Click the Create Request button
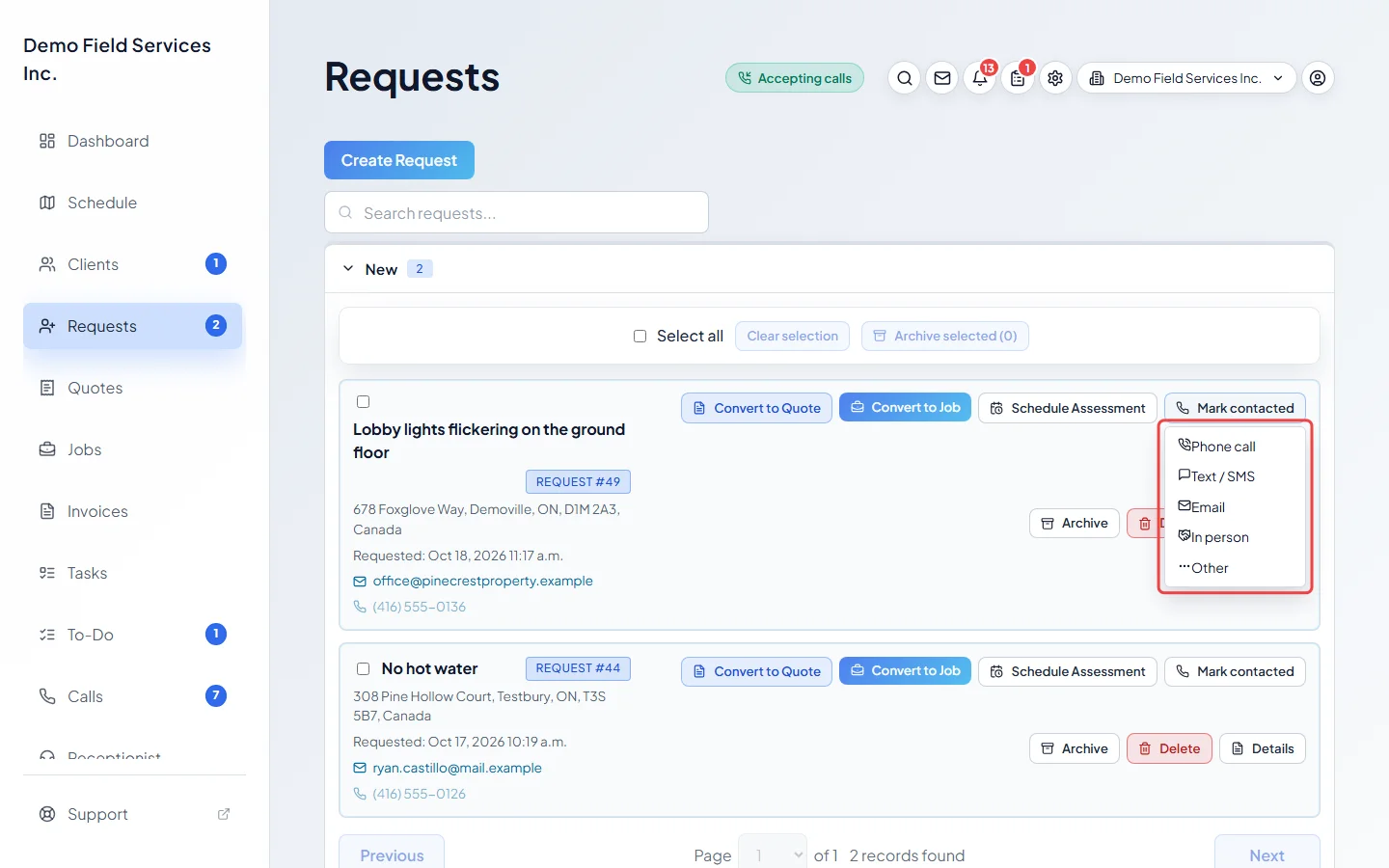 coord(399,160)
